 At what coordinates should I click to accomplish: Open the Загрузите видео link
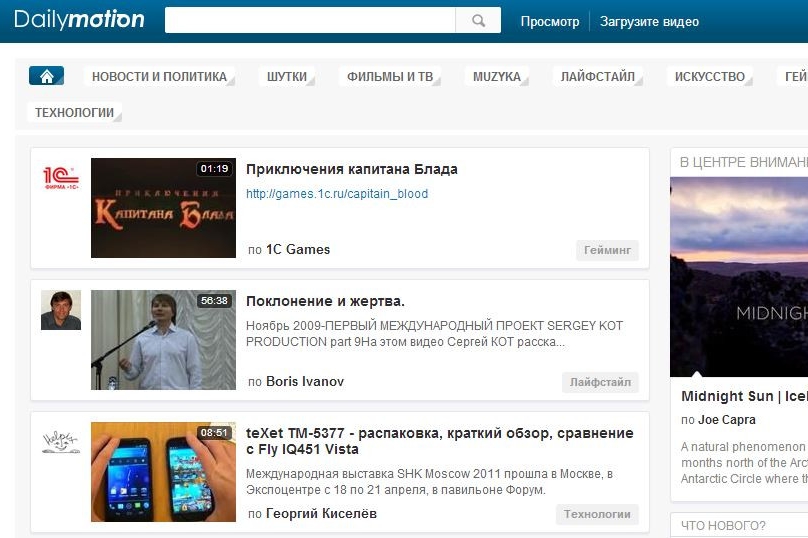(x=649, y=22)
